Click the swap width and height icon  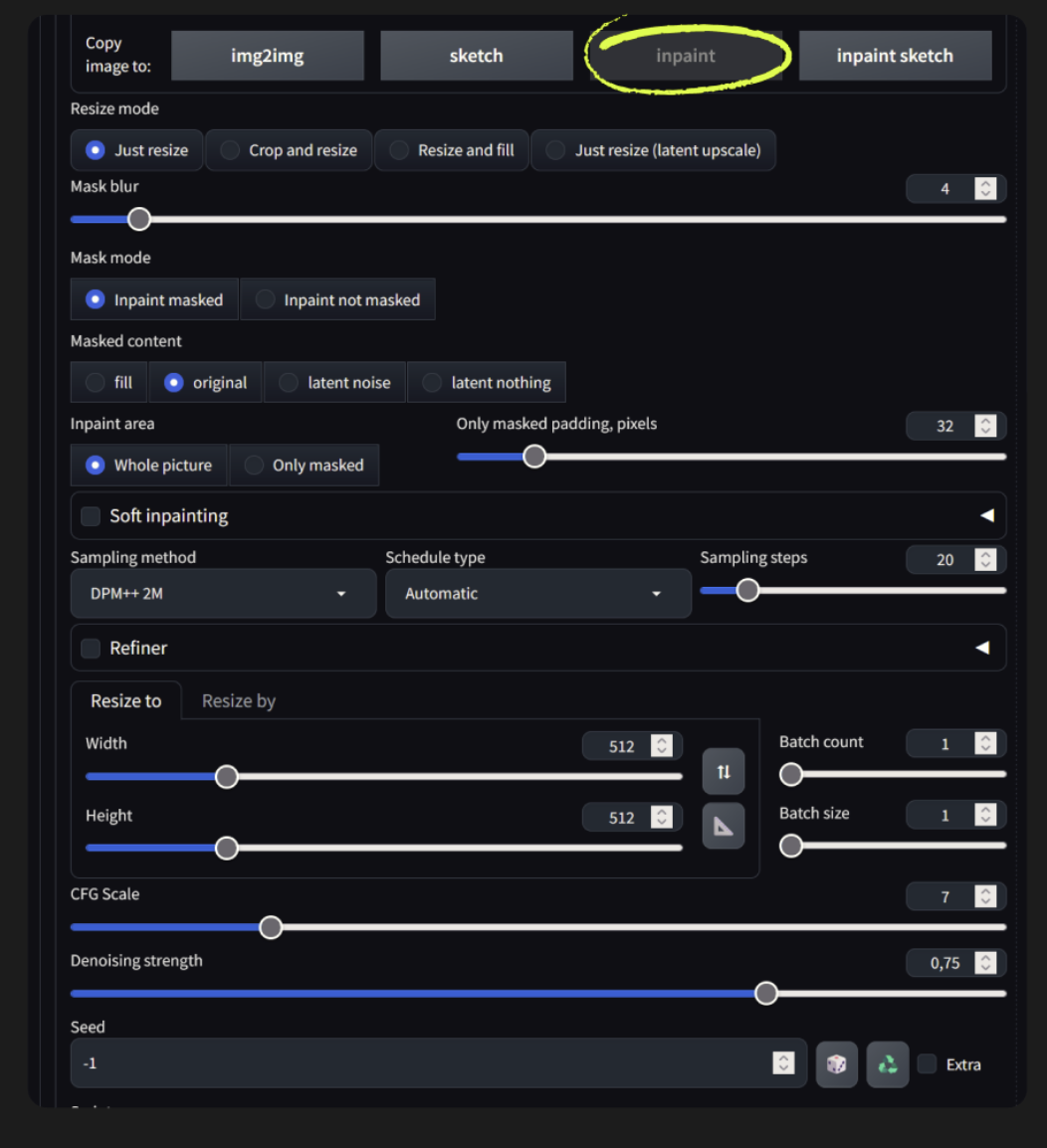724,771
